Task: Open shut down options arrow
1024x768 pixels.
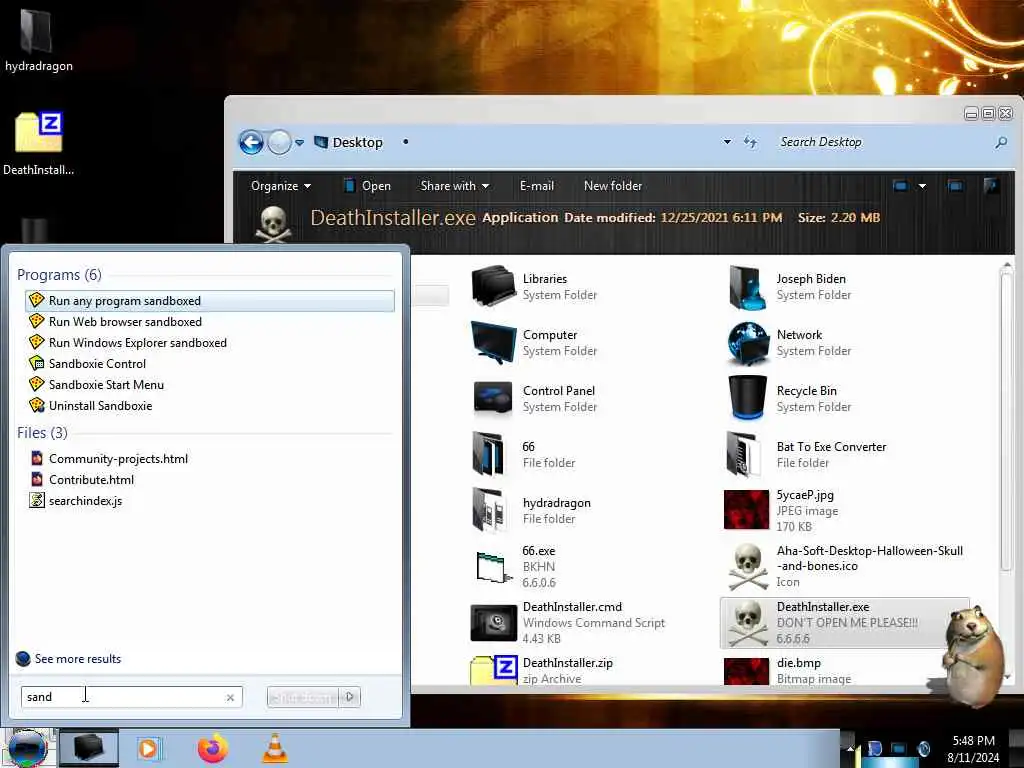Action: [x=350, y=697]
